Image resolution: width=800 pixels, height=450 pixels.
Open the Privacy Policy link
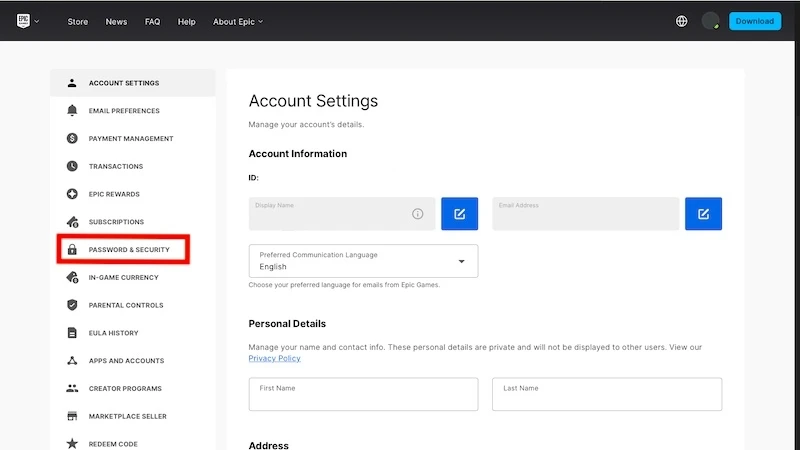[274, 358]
